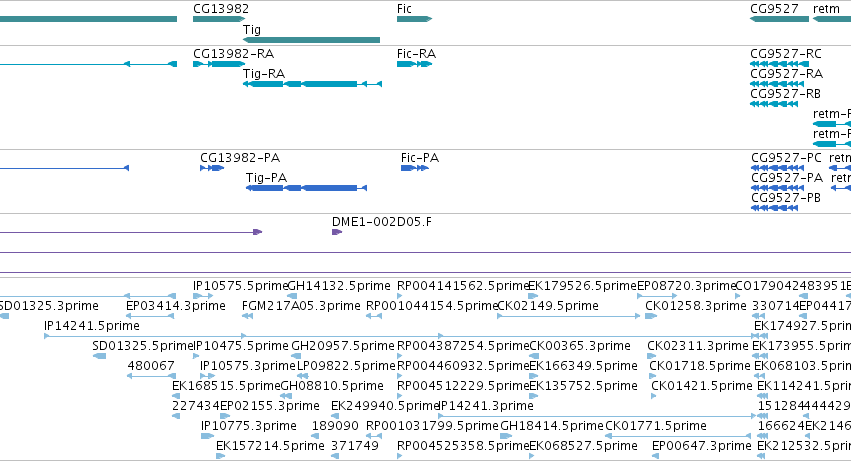Click EST RP001044154.5prime
This screenshot has width=851, height=461.
tap(432, 306)
